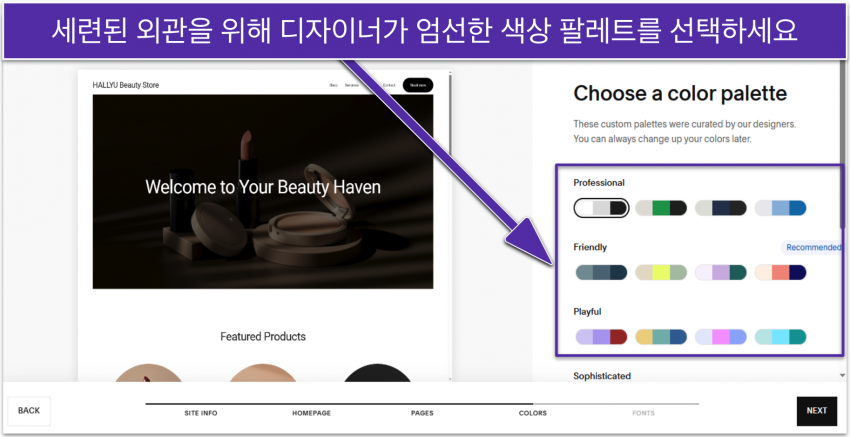Click the scroll-down arrow beside Sophisticated
The image size is (850, 437).
[843, 376]
